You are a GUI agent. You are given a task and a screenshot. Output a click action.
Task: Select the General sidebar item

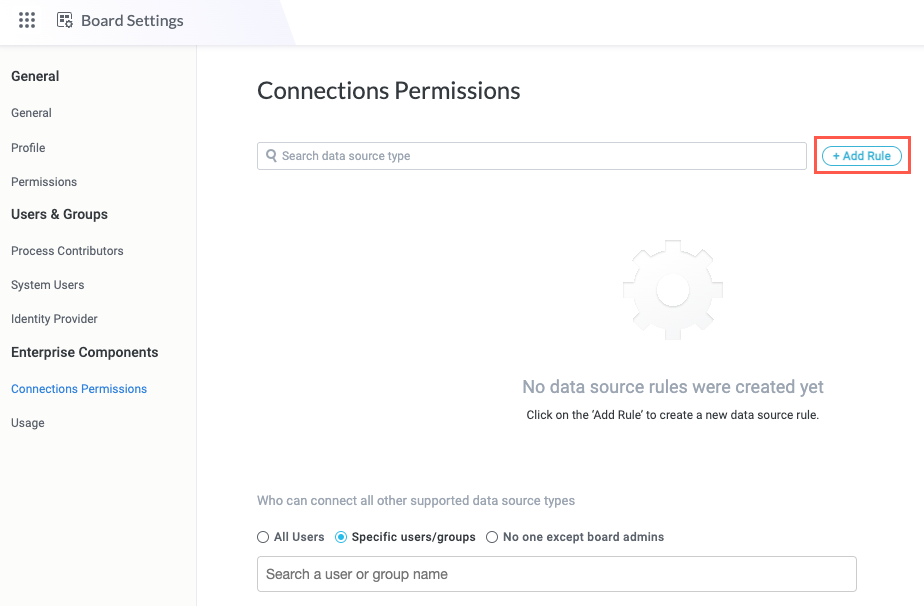click(x=30, y=112)
